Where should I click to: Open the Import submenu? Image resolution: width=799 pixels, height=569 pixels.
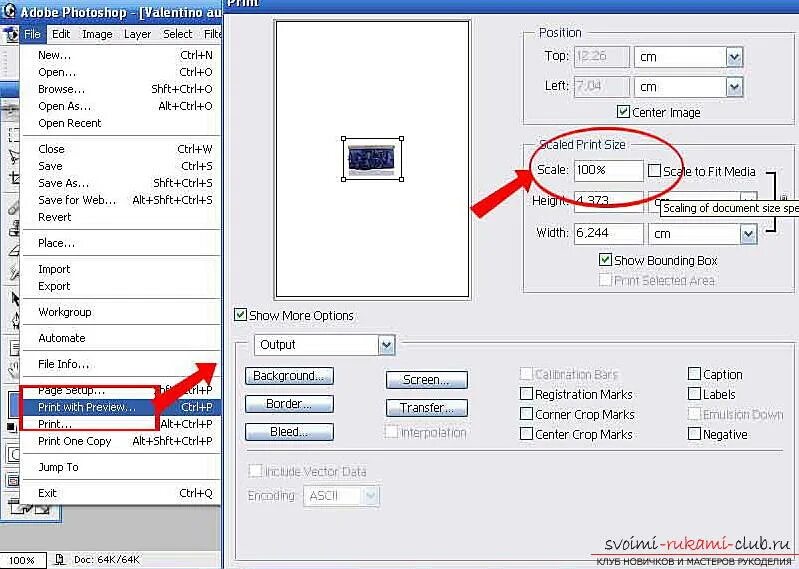pos(122,269)
